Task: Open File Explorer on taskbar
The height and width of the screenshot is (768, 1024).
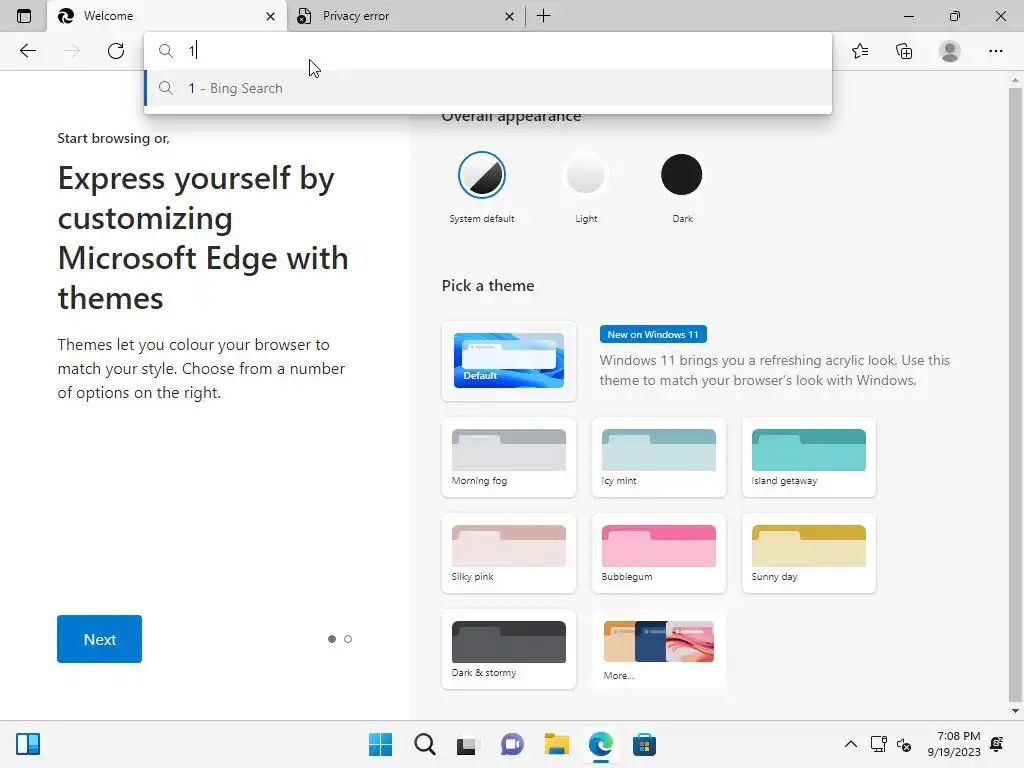Action: [556, 744]
